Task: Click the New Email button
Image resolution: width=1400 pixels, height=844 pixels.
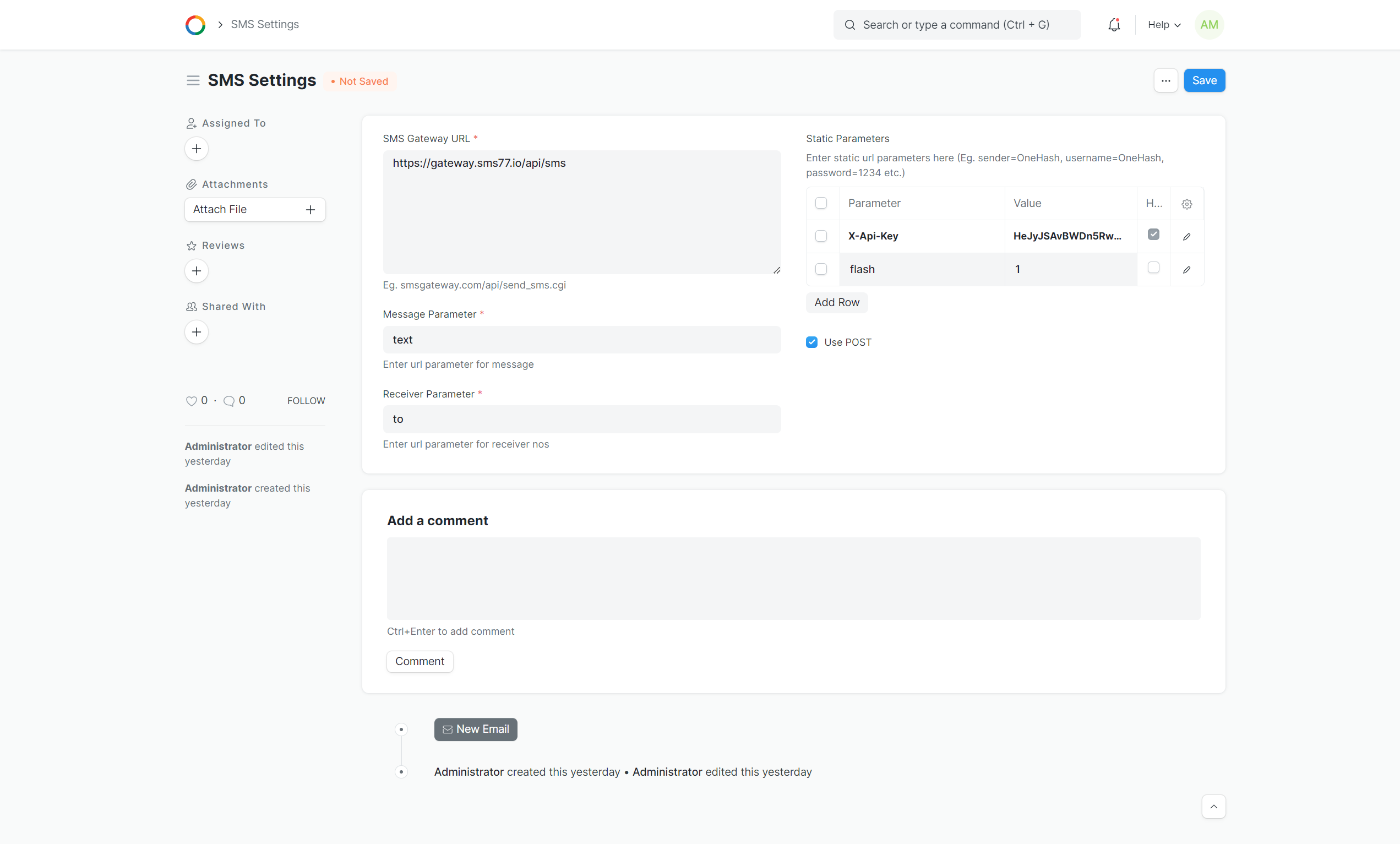Action: [476, 729]
